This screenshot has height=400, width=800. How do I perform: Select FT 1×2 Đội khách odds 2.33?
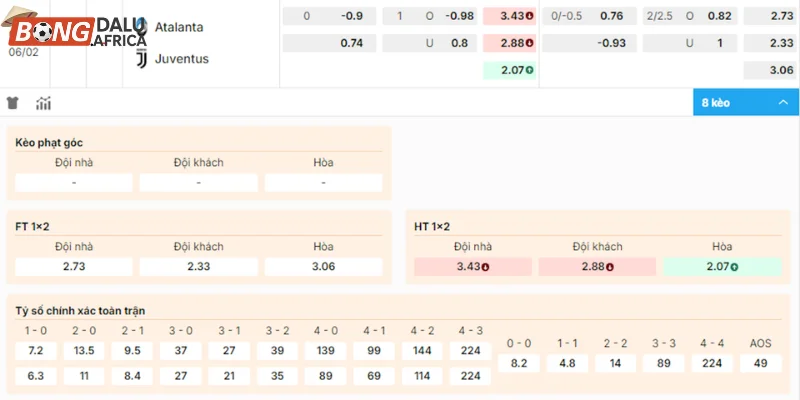click(x=198, y=267)
